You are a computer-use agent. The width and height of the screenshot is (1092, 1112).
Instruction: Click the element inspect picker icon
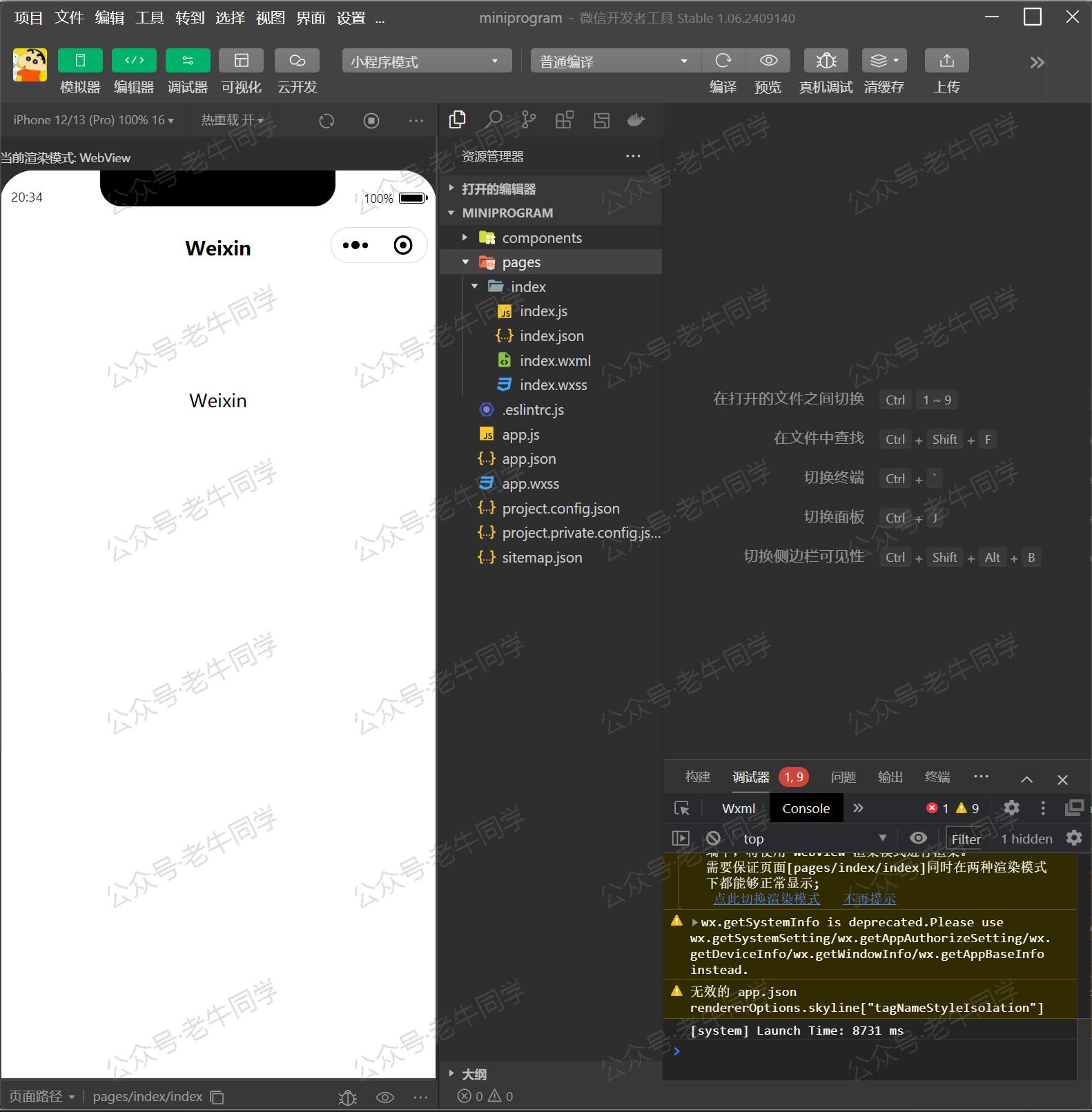[682, 808]
